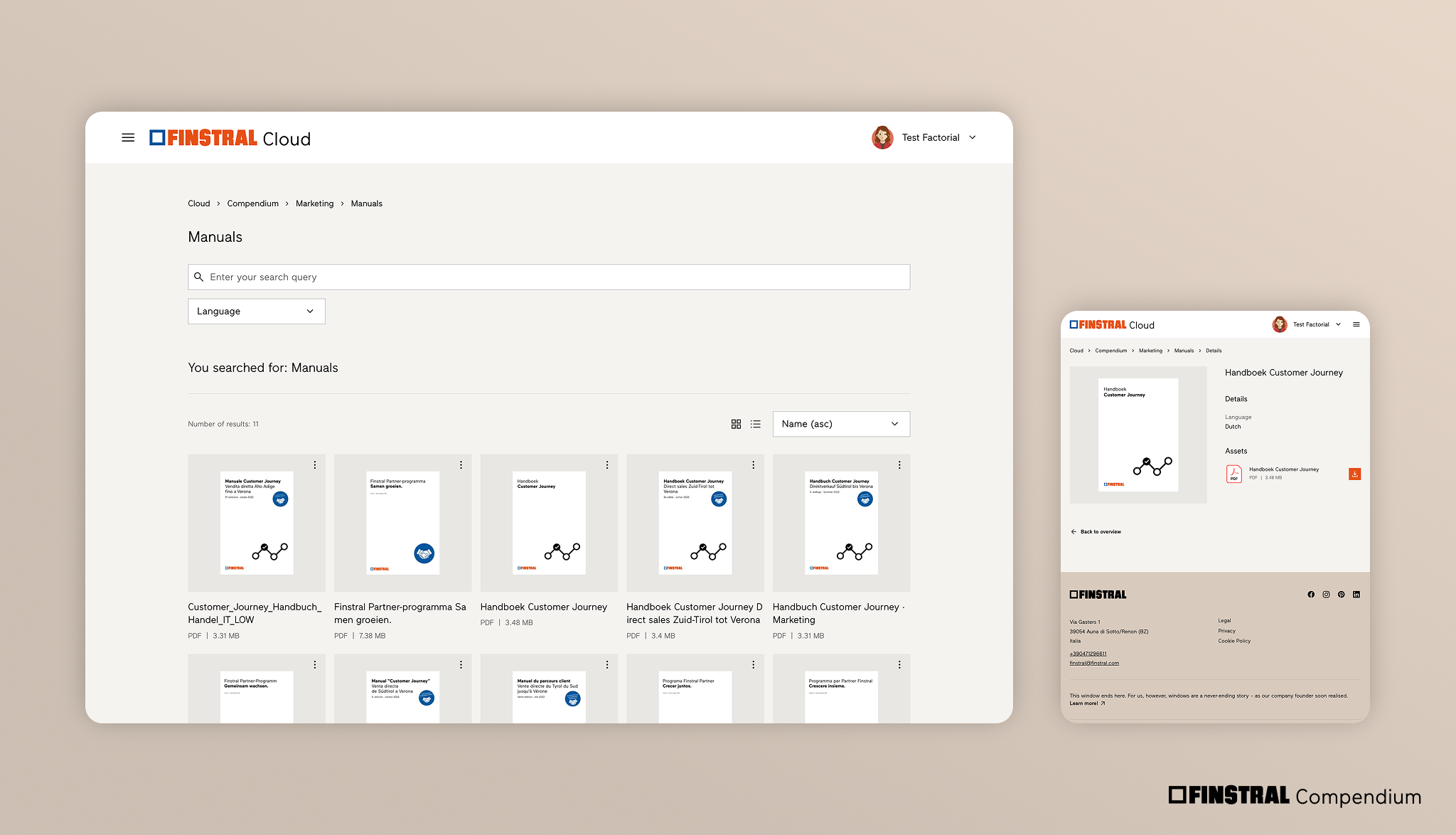
Task: Click 'Handbuch Customer Journey · Marketing' title
Action: point(839,613)
